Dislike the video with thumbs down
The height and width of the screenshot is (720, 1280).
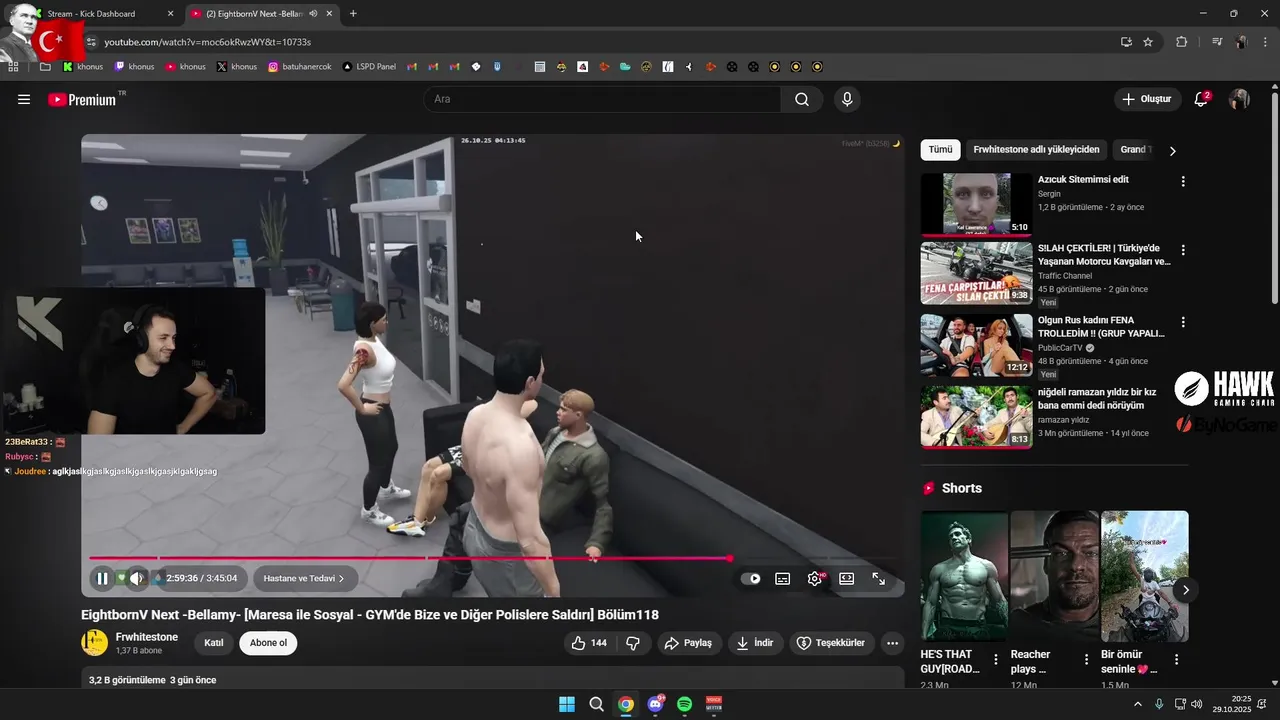(633, 643)
